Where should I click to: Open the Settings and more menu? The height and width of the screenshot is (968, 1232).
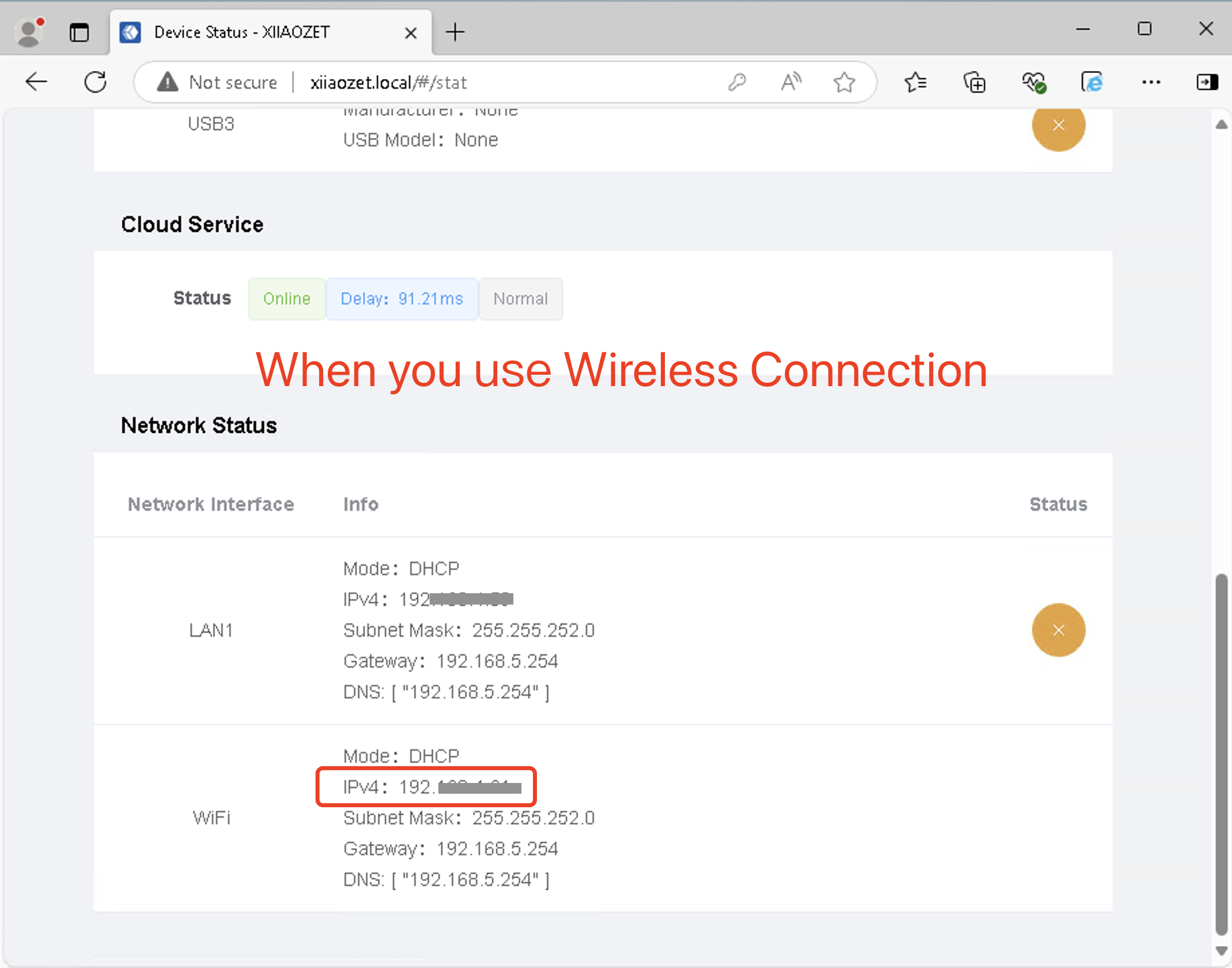coord(1151,82)
